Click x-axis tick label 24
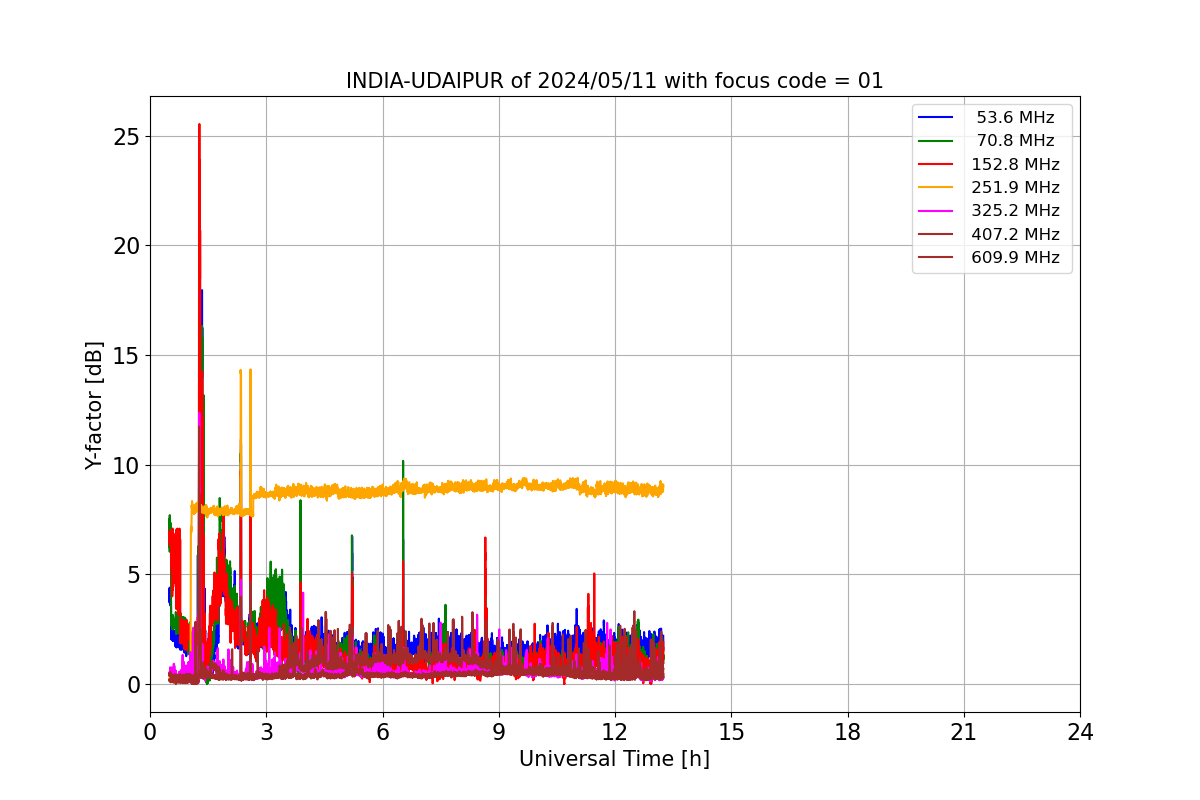Image resolution: width=1200 pixels, height=800 pixels. click(x=1080, y=732)
